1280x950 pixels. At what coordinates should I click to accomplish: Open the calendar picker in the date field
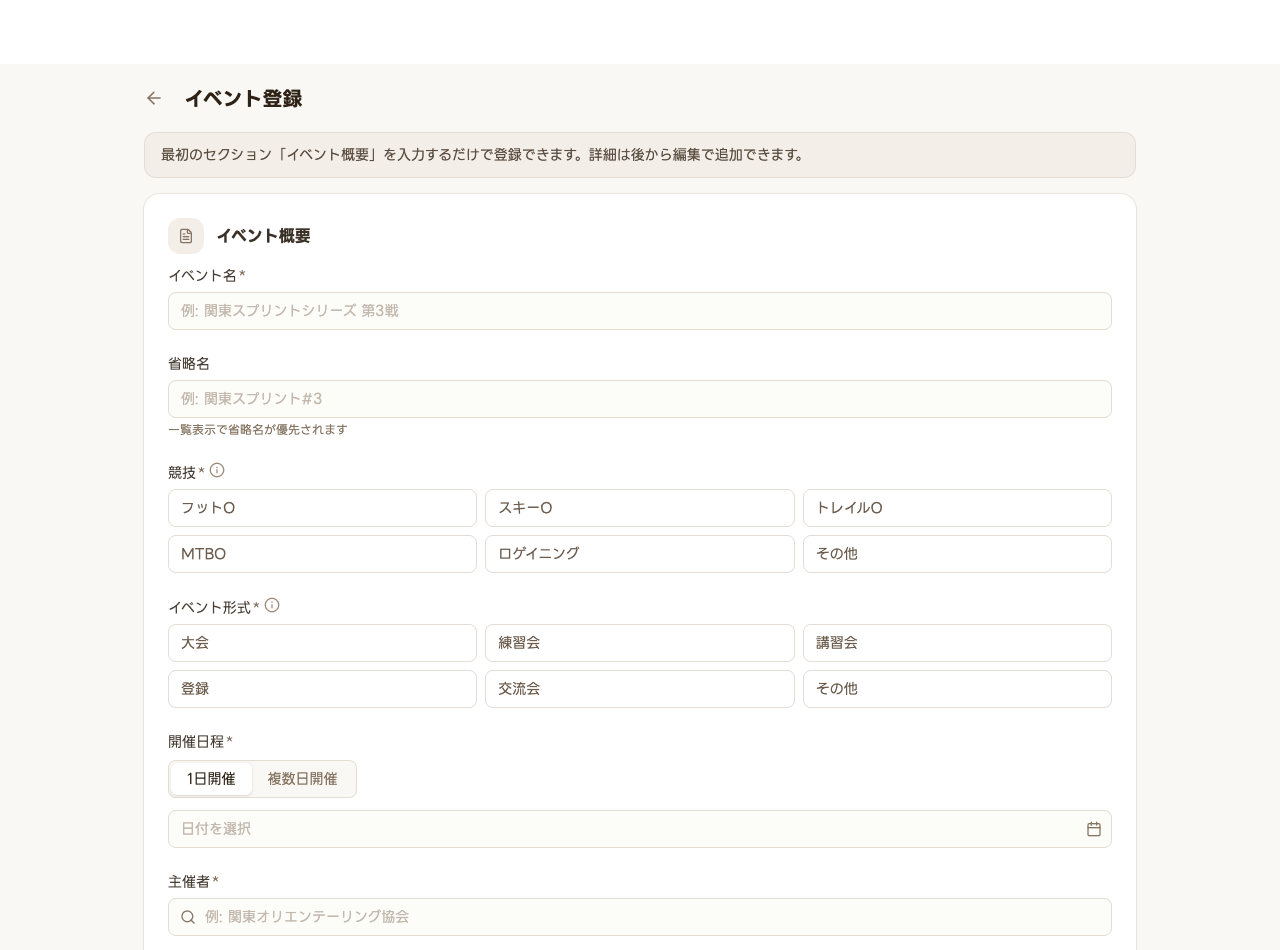pos(1092,828)
